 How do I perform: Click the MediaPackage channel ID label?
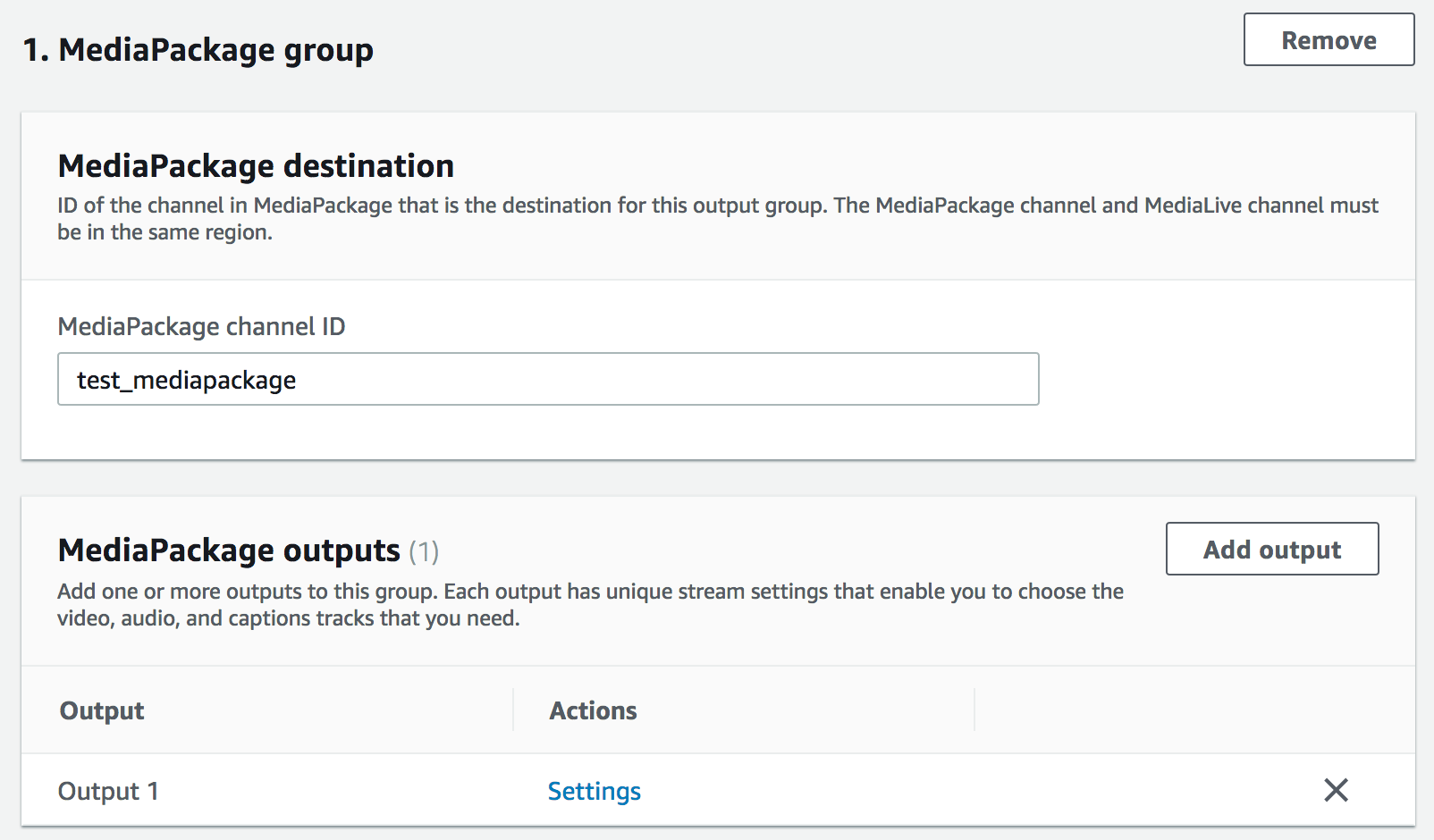click(201, 327)
